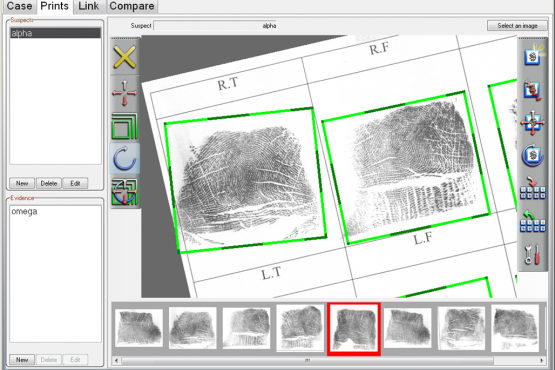555x370 pixels.
Task: Click the green arrow grid icon
Action: tap(533, 221)
